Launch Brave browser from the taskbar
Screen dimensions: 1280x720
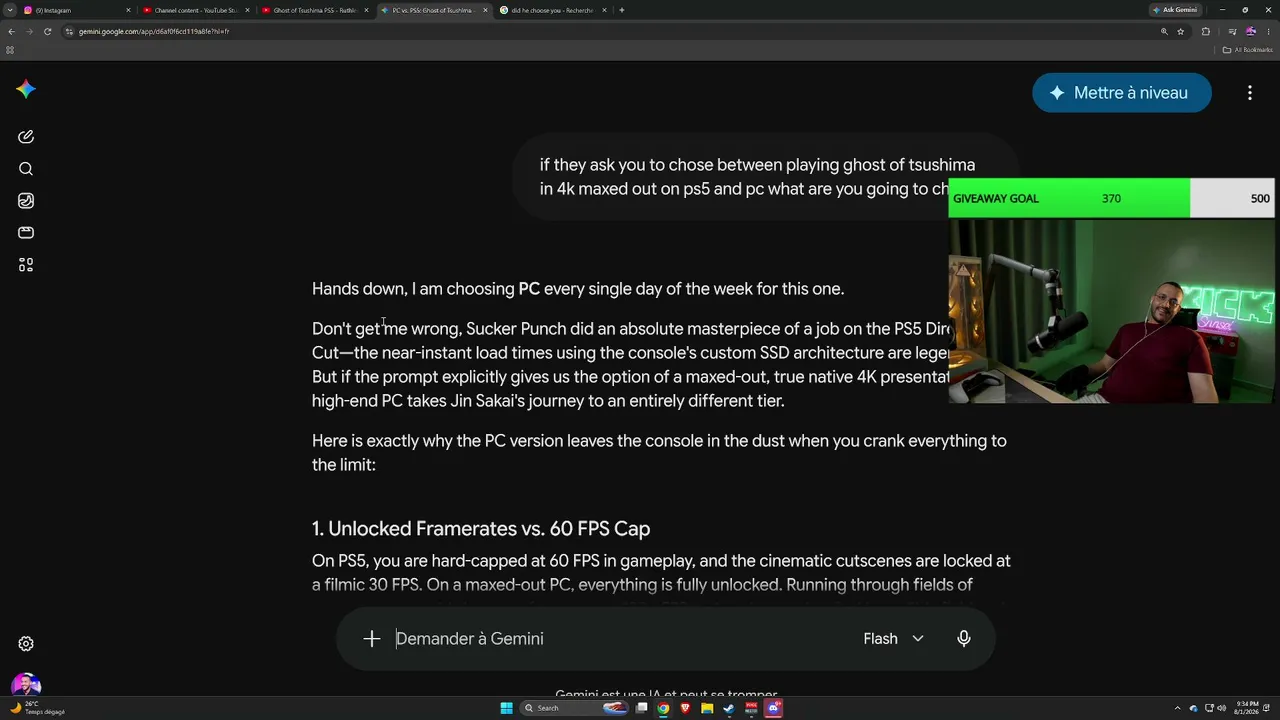(685, 708)
